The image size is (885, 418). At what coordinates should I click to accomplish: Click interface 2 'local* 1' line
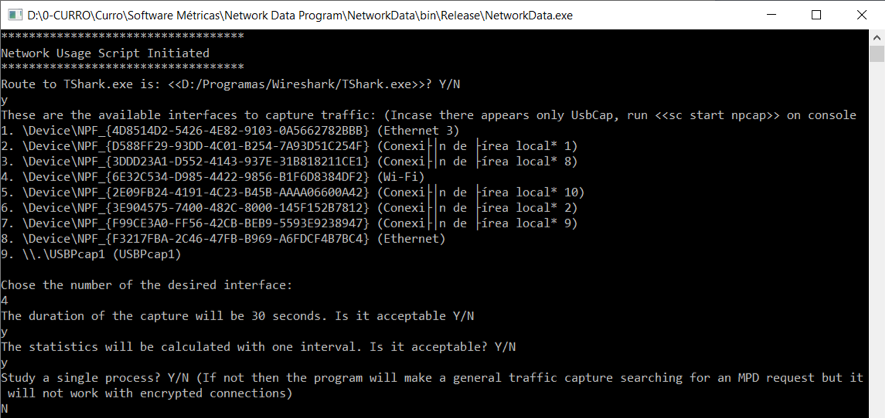(289, 146)
